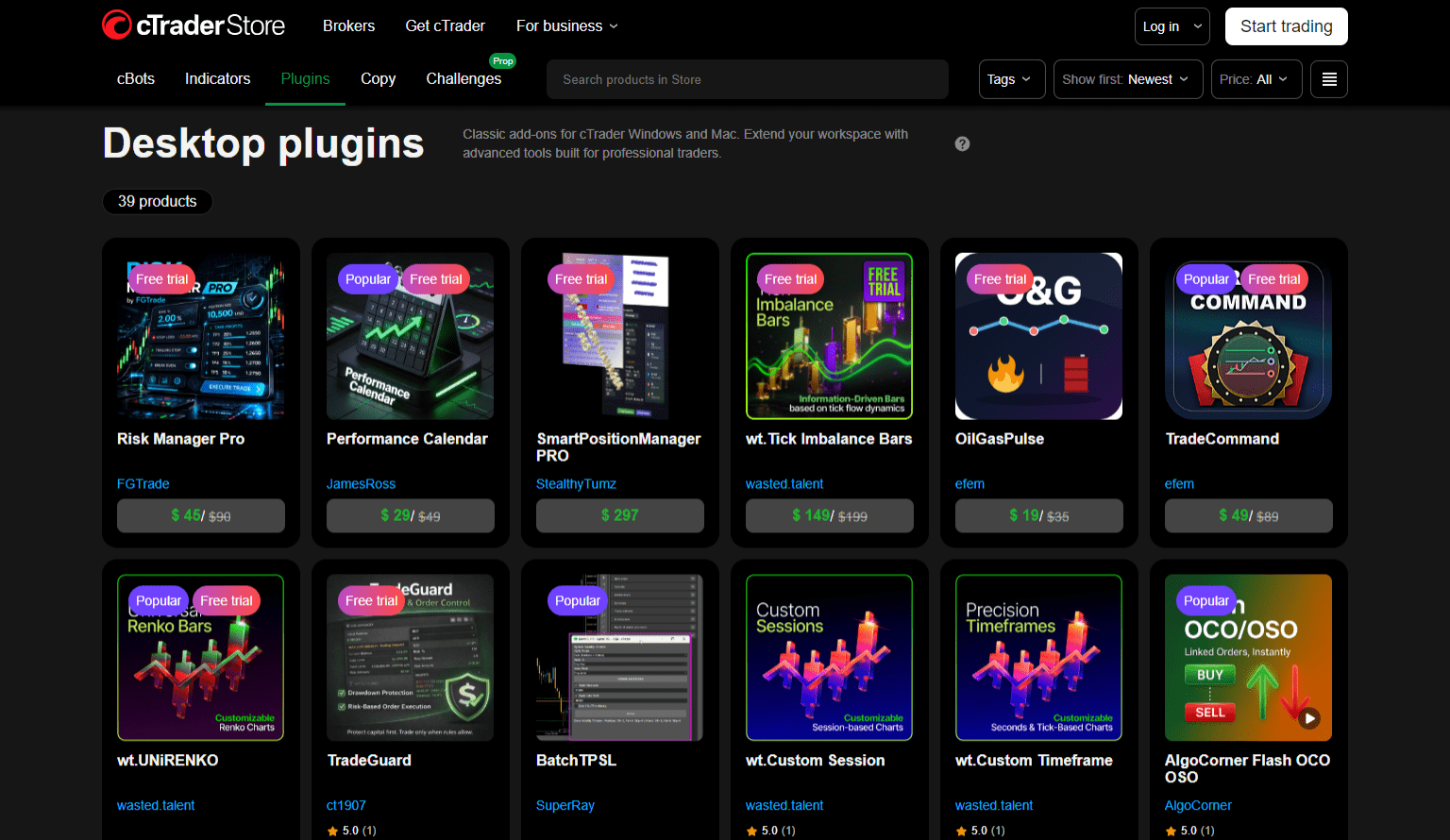1450x840 pixels.
Task: Click the Free trial badge on OilGasPulse
Action: point(1000,278)
